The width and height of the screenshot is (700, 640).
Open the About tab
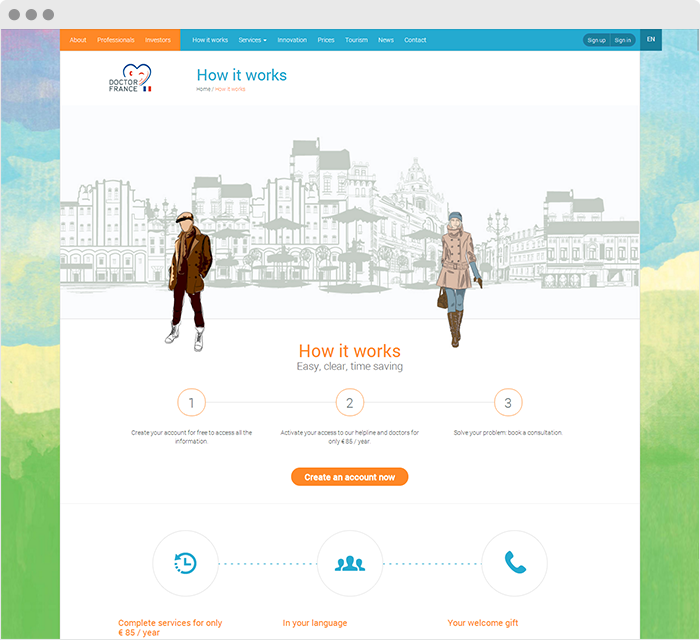(x=78, y=40)
